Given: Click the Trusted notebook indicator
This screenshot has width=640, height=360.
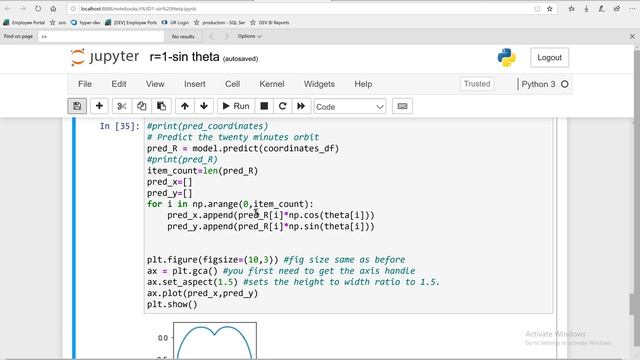Looking at the screenshot, I should point(477,84).
